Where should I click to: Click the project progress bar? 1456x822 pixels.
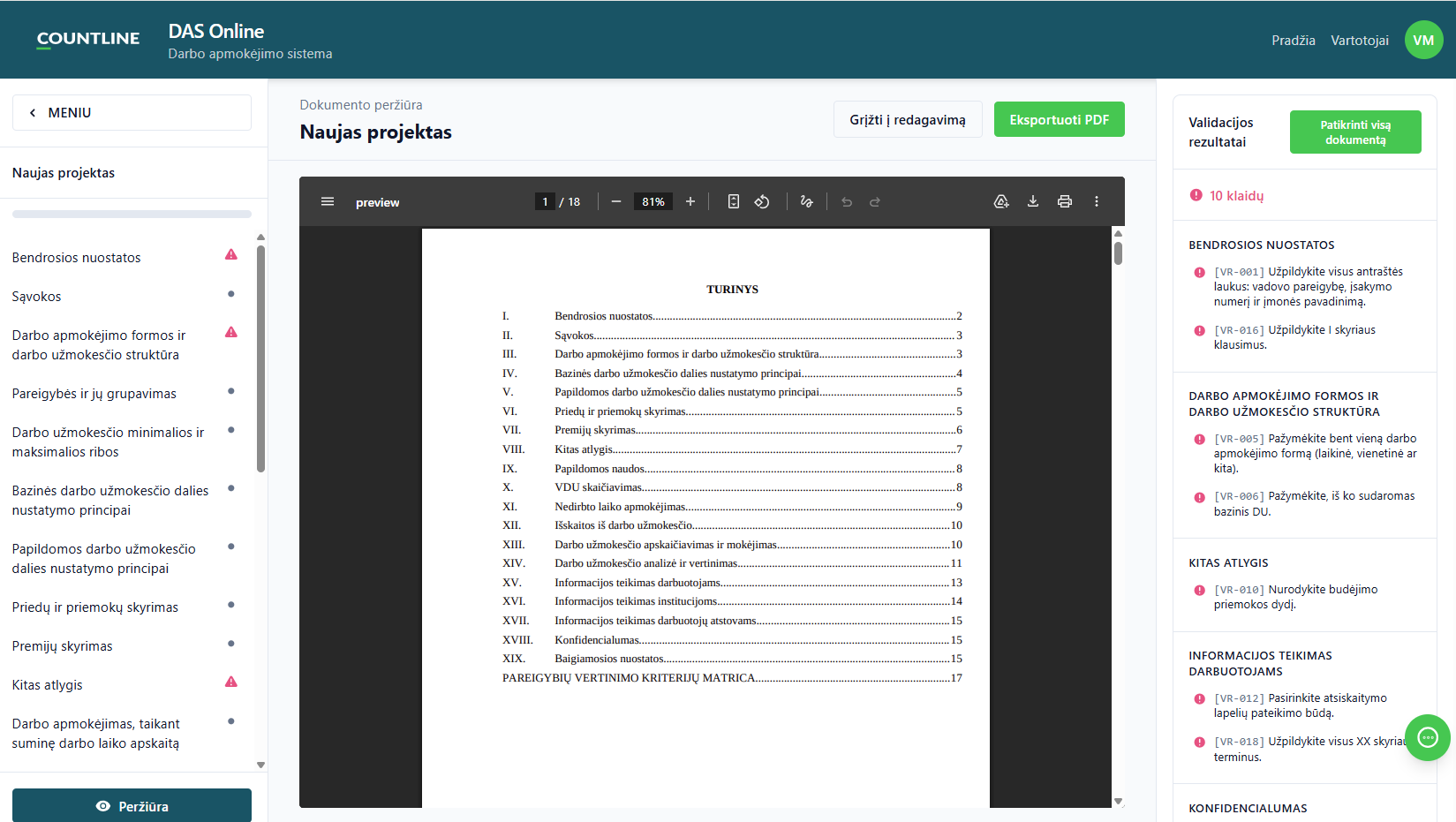pos(132,214)
